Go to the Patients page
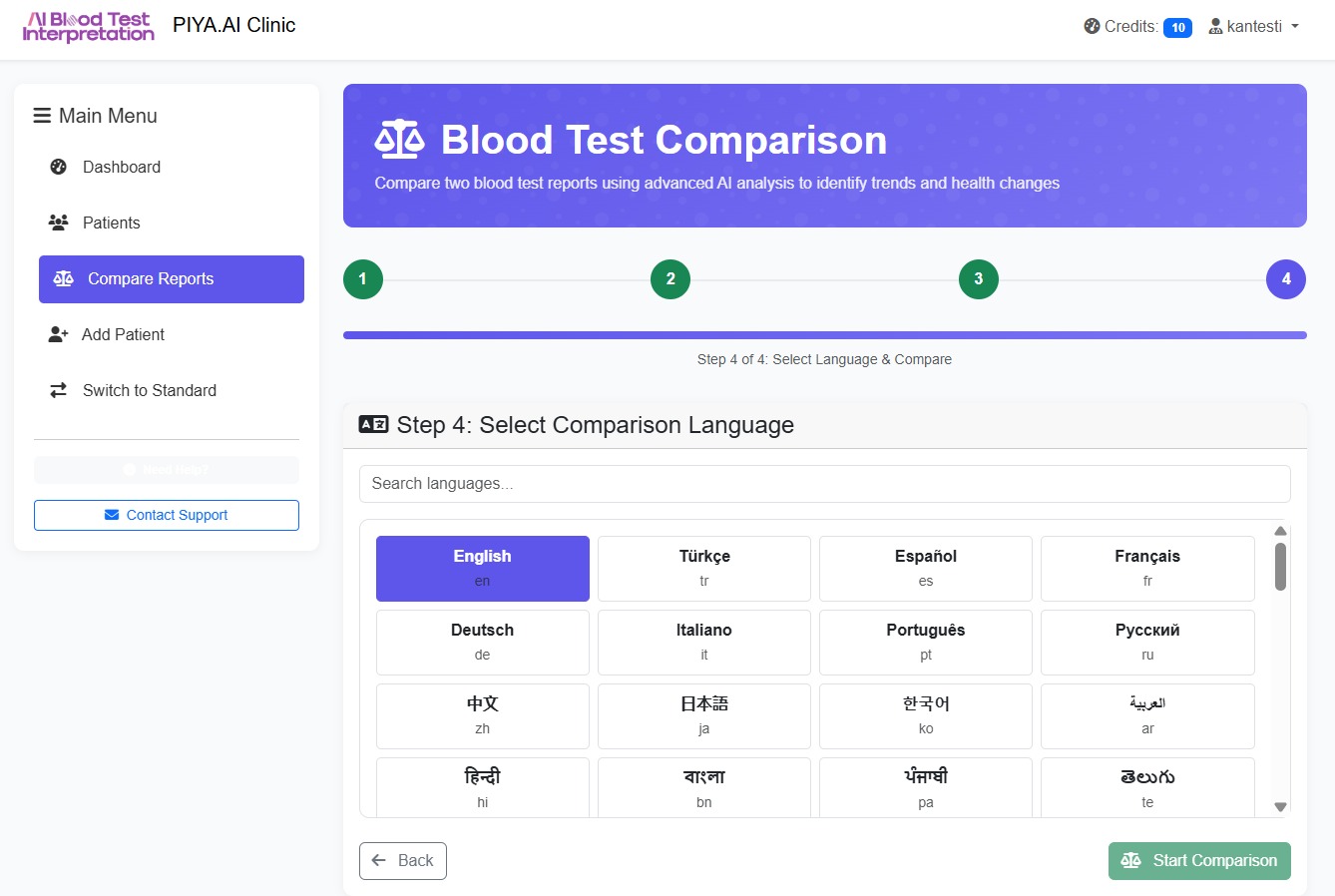Screen dimensions: 1335x896 (111, 224)
